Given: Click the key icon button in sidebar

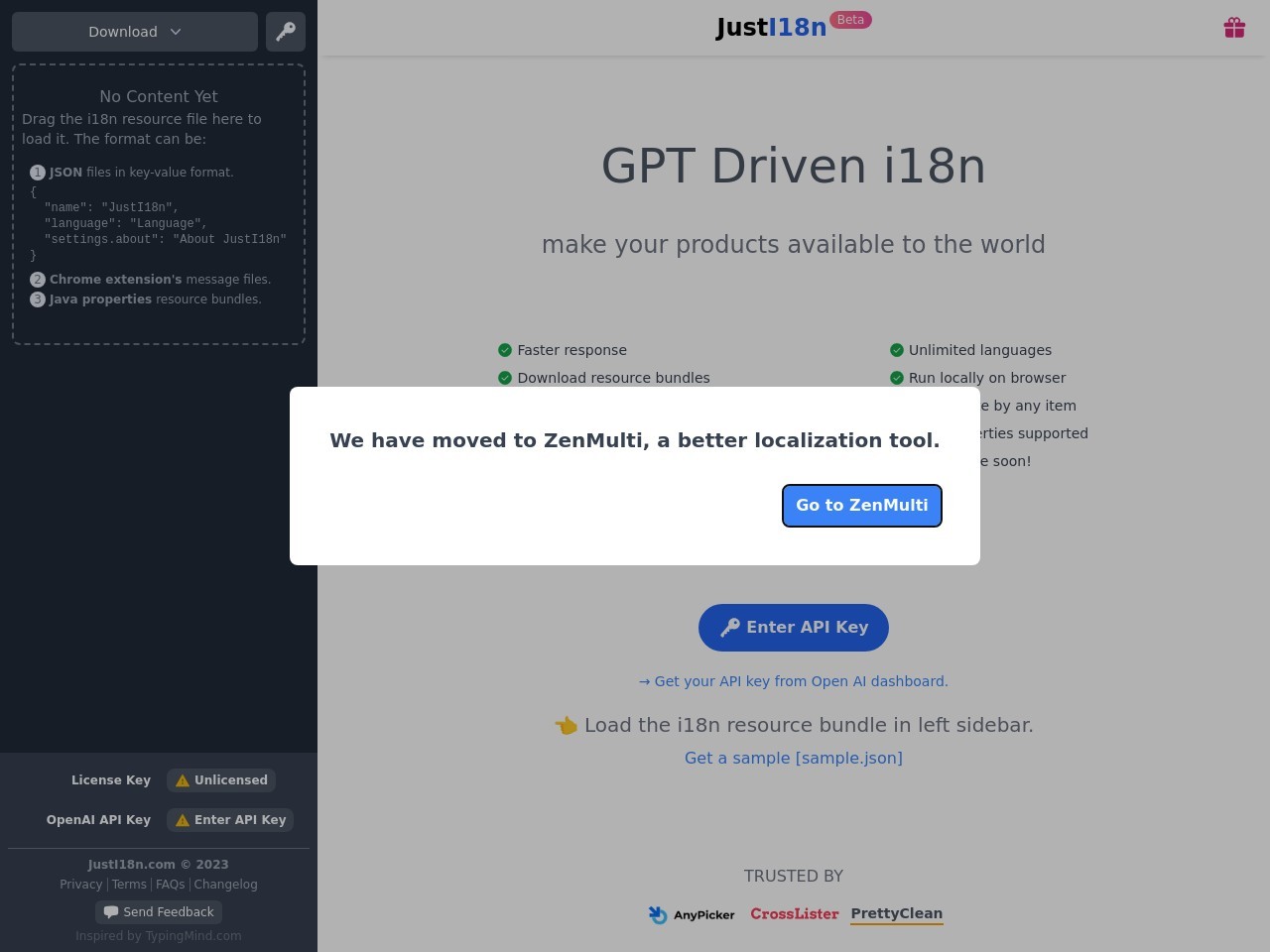Looking at the screenshot, I should [x=286, y=32].
